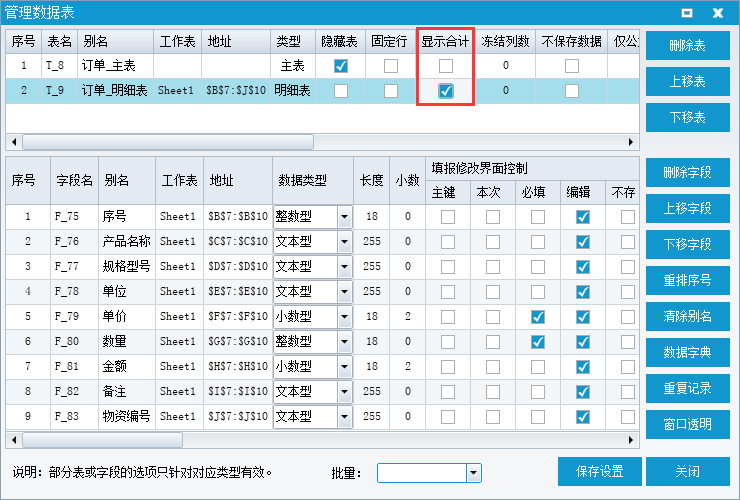Open data type dropdown for 数量 field
The width and height of the screenshot is (740, 500).
[x=345, y=342]
